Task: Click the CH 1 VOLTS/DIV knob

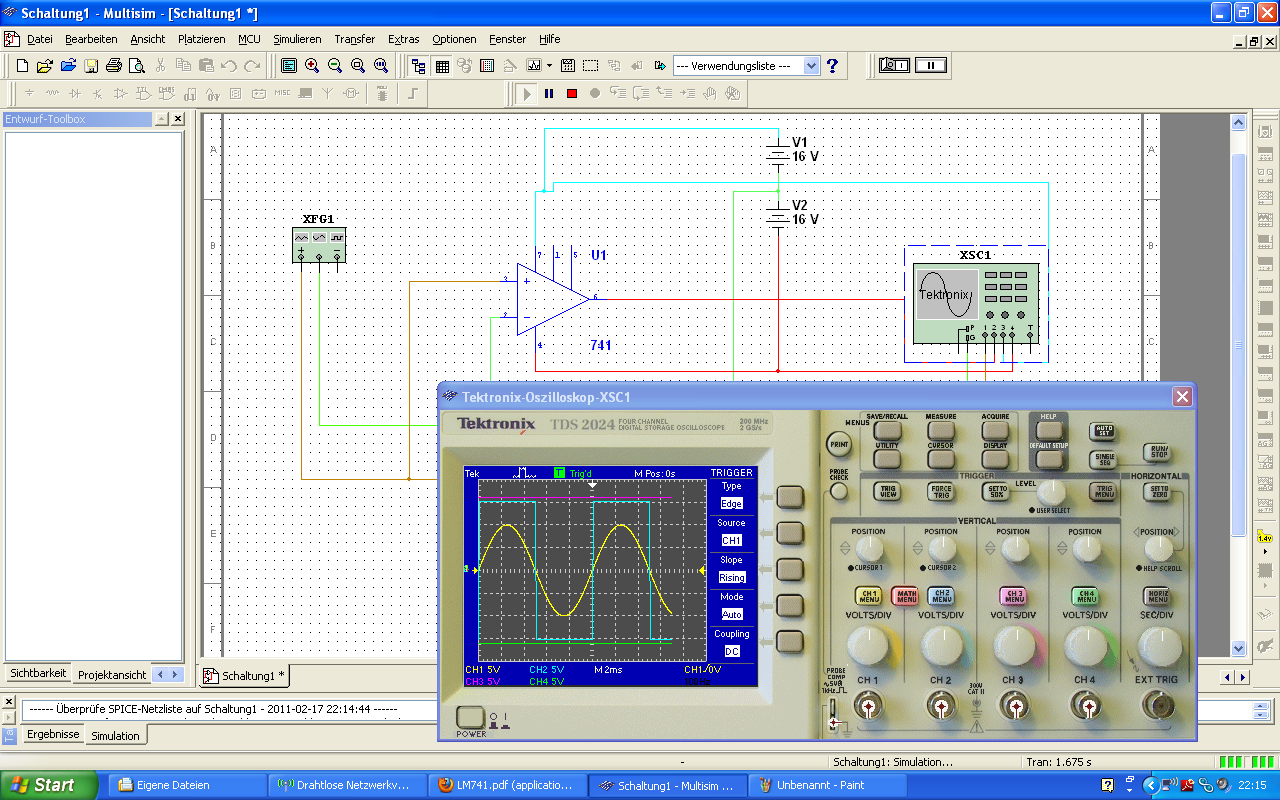Action: click(x=868, y=645)
